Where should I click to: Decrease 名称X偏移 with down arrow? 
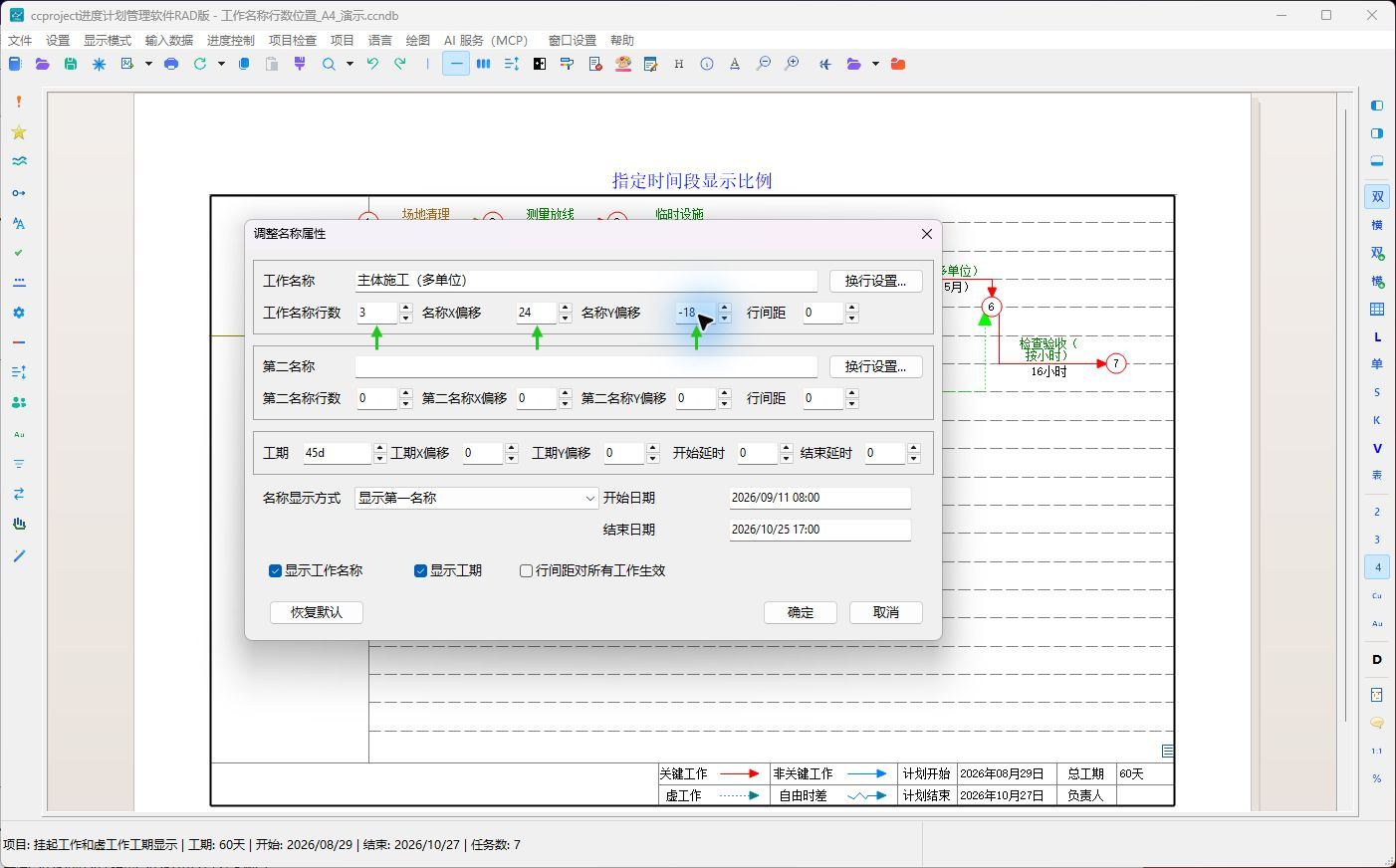(565, 319)
